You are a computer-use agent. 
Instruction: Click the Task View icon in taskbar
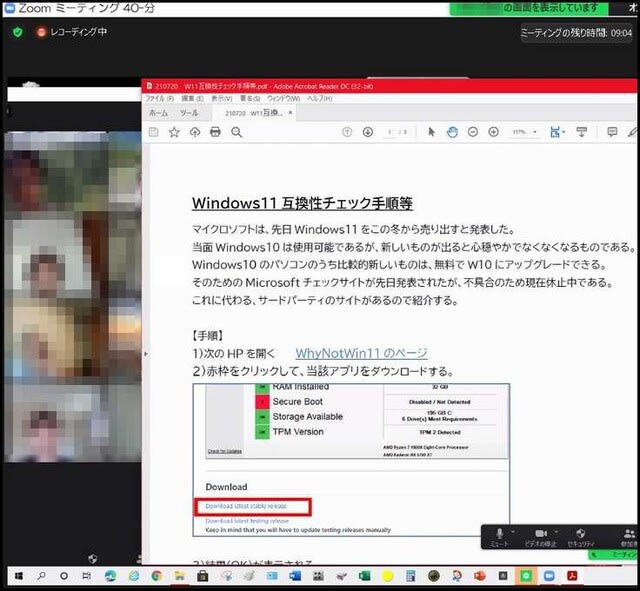[x=87, y=576]
